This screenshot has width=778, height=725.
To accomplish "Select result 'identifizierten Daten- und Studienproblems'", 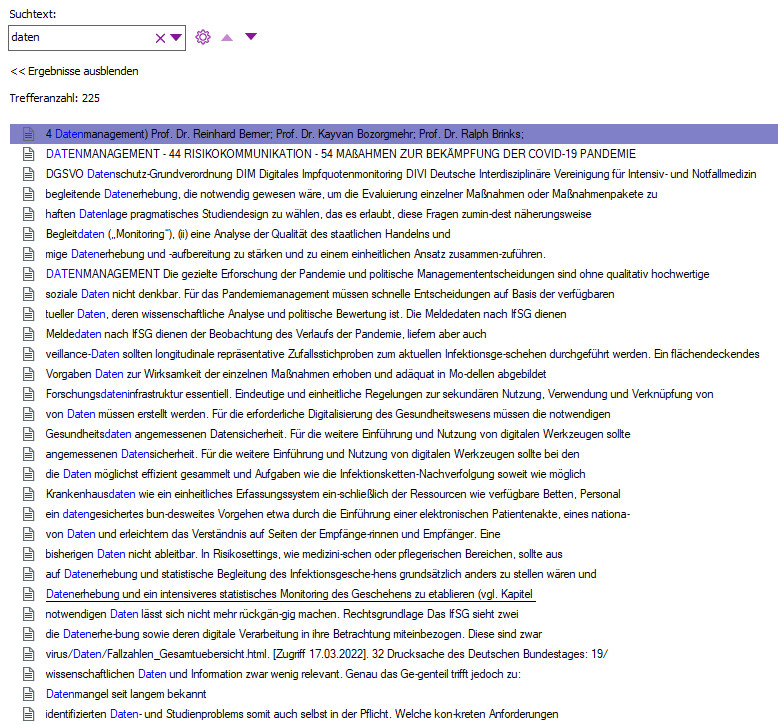I will 302,714.
